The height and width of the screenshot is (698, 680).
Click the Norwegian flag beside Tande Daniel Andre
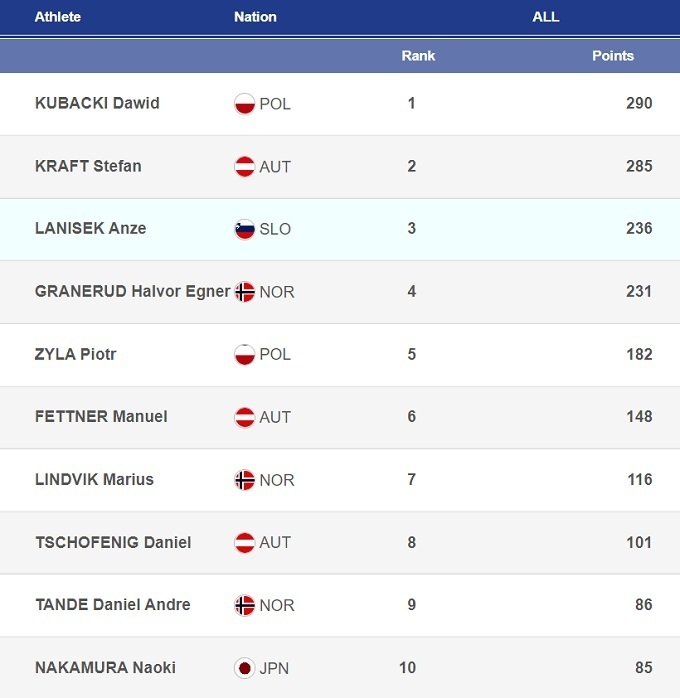click(245, 605)
